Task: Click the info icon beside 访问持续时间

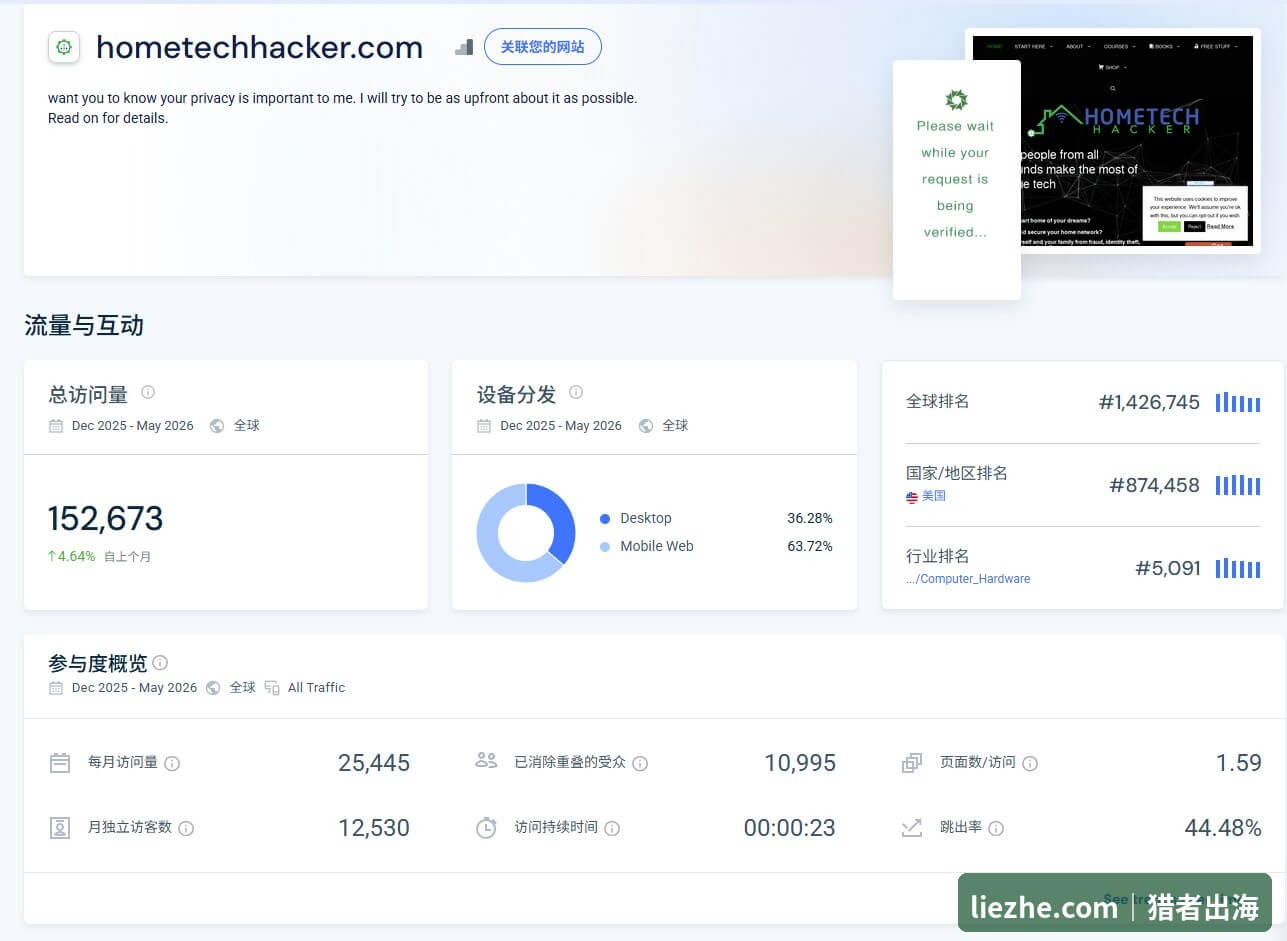Action: click(x=612, y=829)
